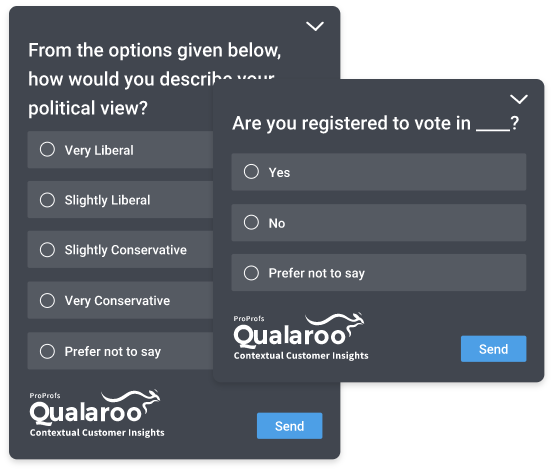
Task: Select the Slightly Liberal radio button
Action: coord(47,200)
